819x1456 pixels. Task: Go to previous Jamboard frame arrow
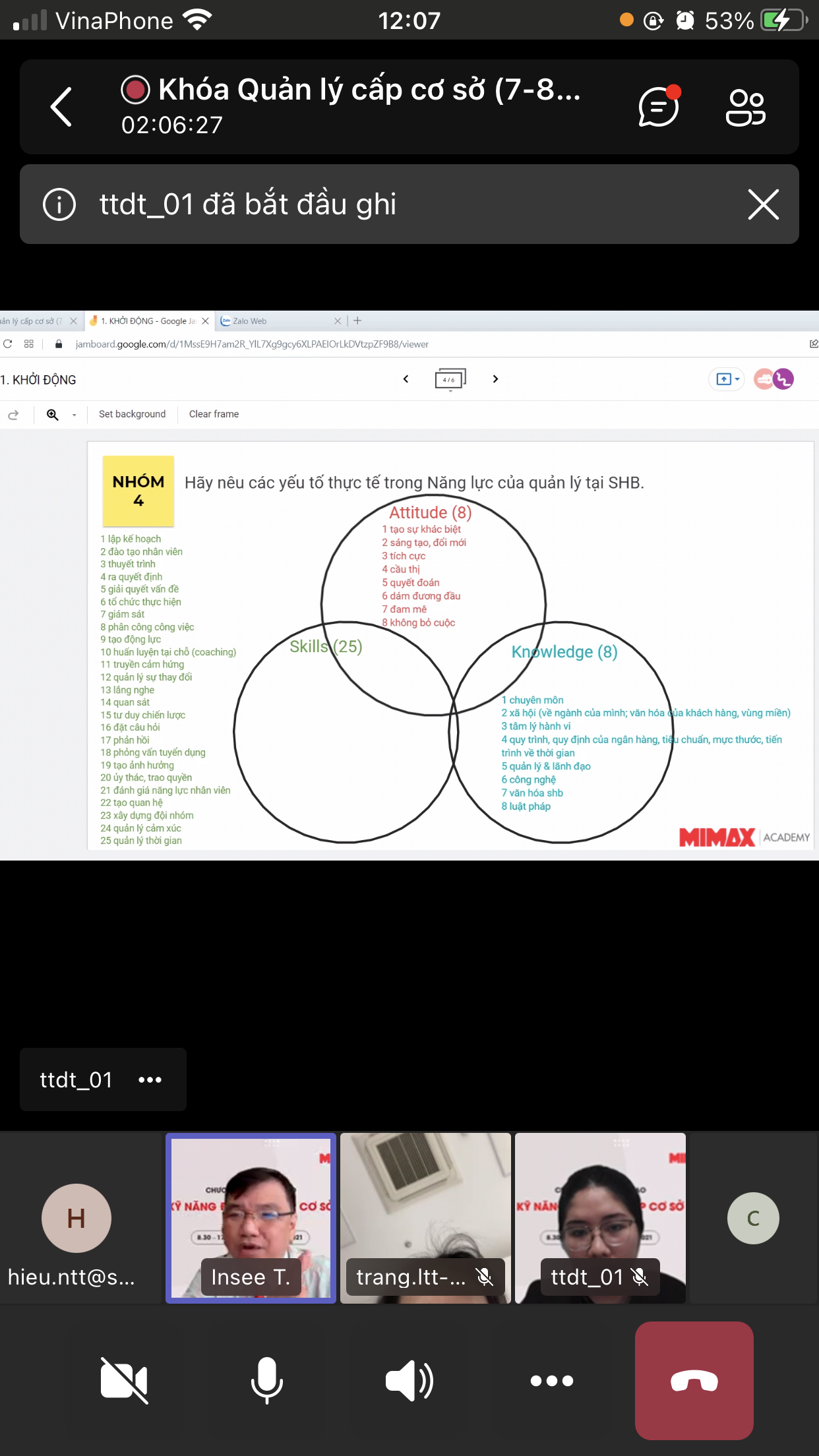pos(406,379)
